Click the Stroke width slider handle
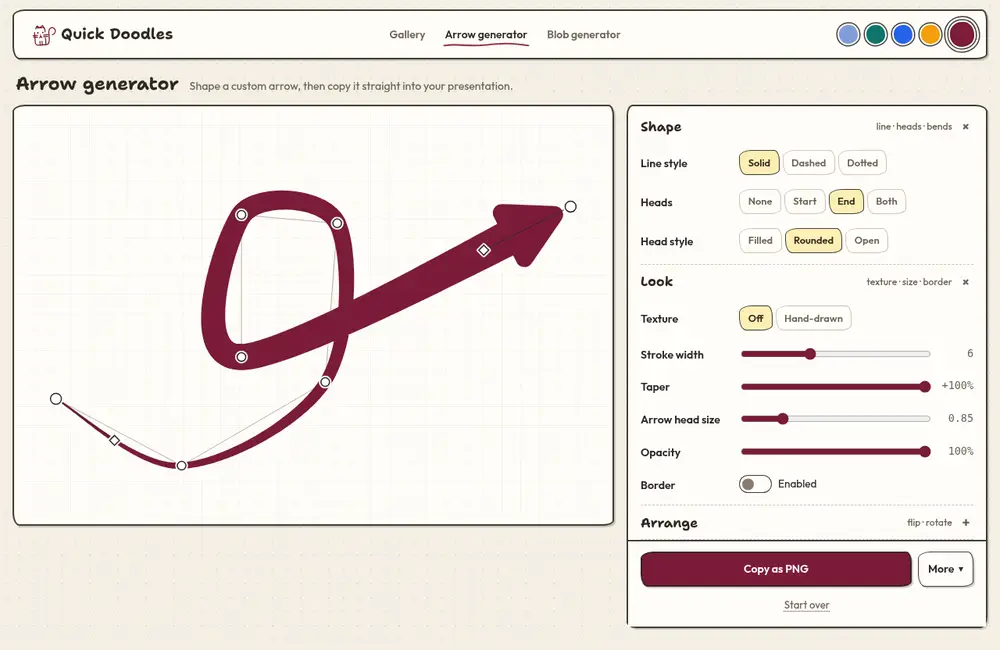1000x650 pixels. (x=810, y=354)
